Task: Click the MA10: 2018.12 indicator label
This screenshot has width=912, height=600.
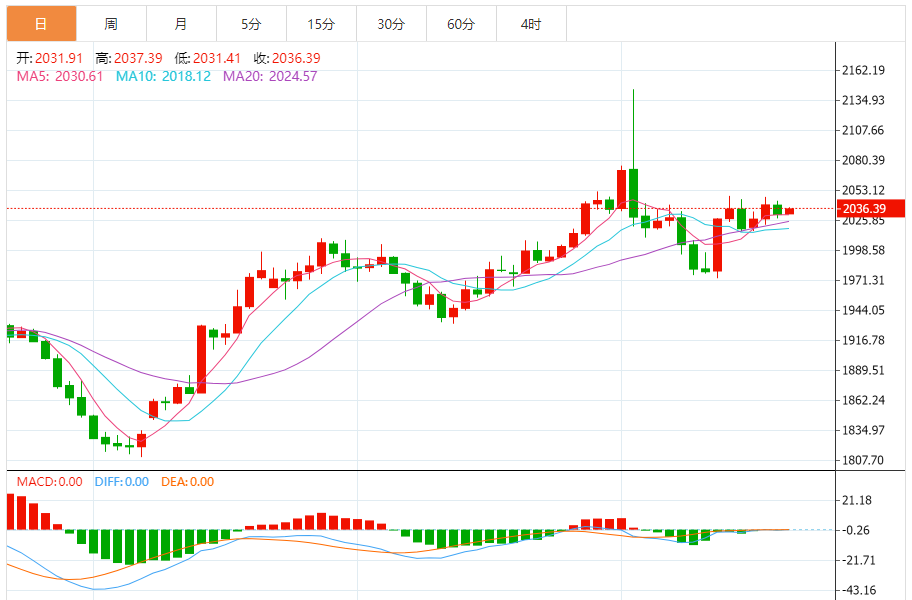Action: (163, 76)
